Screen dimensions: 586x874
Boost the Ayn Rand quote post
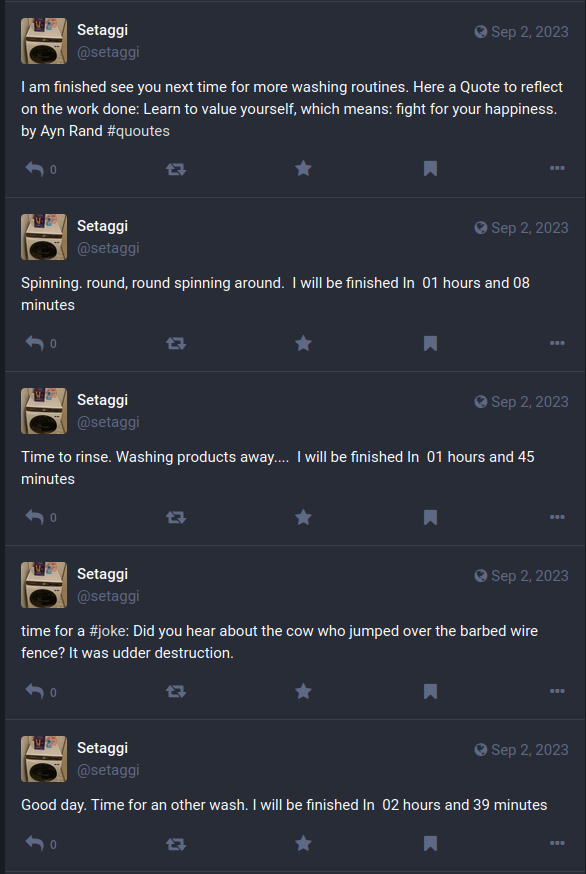click(x=176, y=169)
